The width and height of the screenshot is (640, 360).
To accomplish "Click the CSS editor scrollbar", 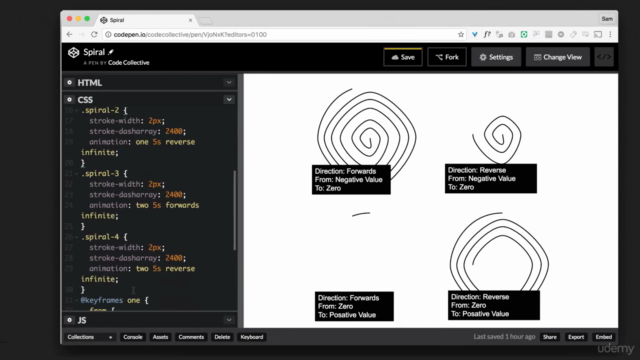I will 235,210.
